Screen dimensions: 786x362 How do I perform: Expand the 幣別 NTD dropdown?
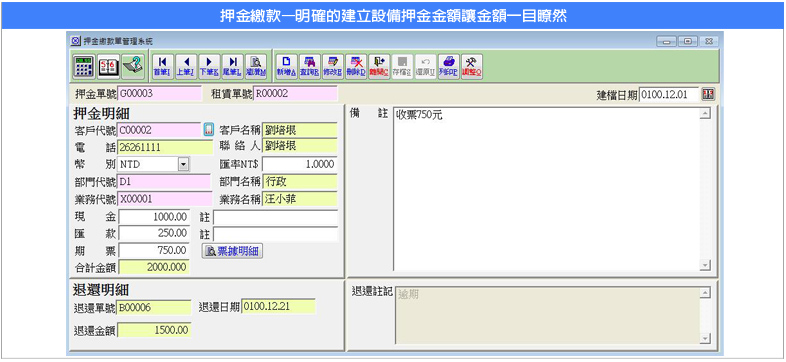(183, 164)
